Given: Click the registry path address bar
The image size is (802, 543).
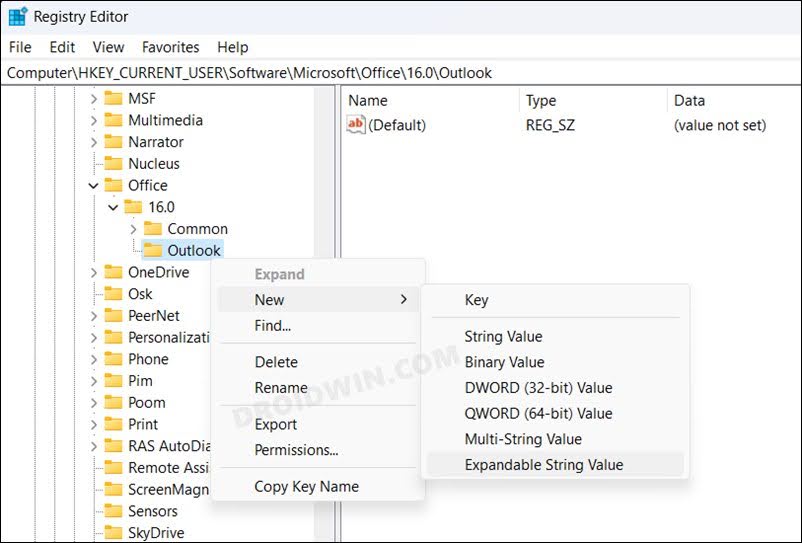Looking at the screenshot, I should tap(401, 73).
